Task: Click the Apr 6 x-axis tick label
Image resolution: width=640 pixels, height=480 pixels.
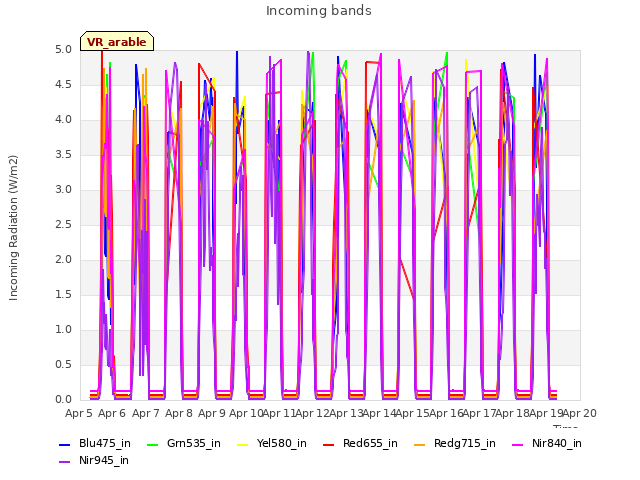Action: [x=112, y=413]
